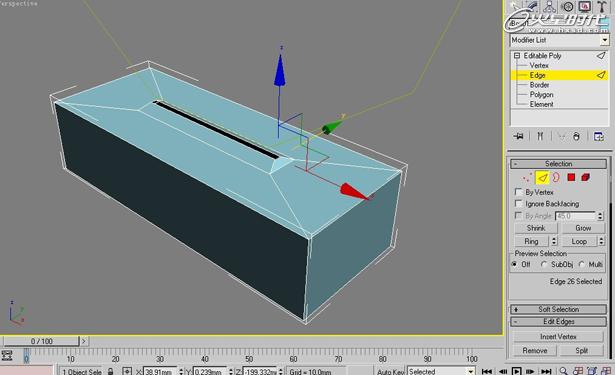The width and height of the screenshot is (615, 375).
Task: Click the Ring shift spinner
Action: pos(554,241)
